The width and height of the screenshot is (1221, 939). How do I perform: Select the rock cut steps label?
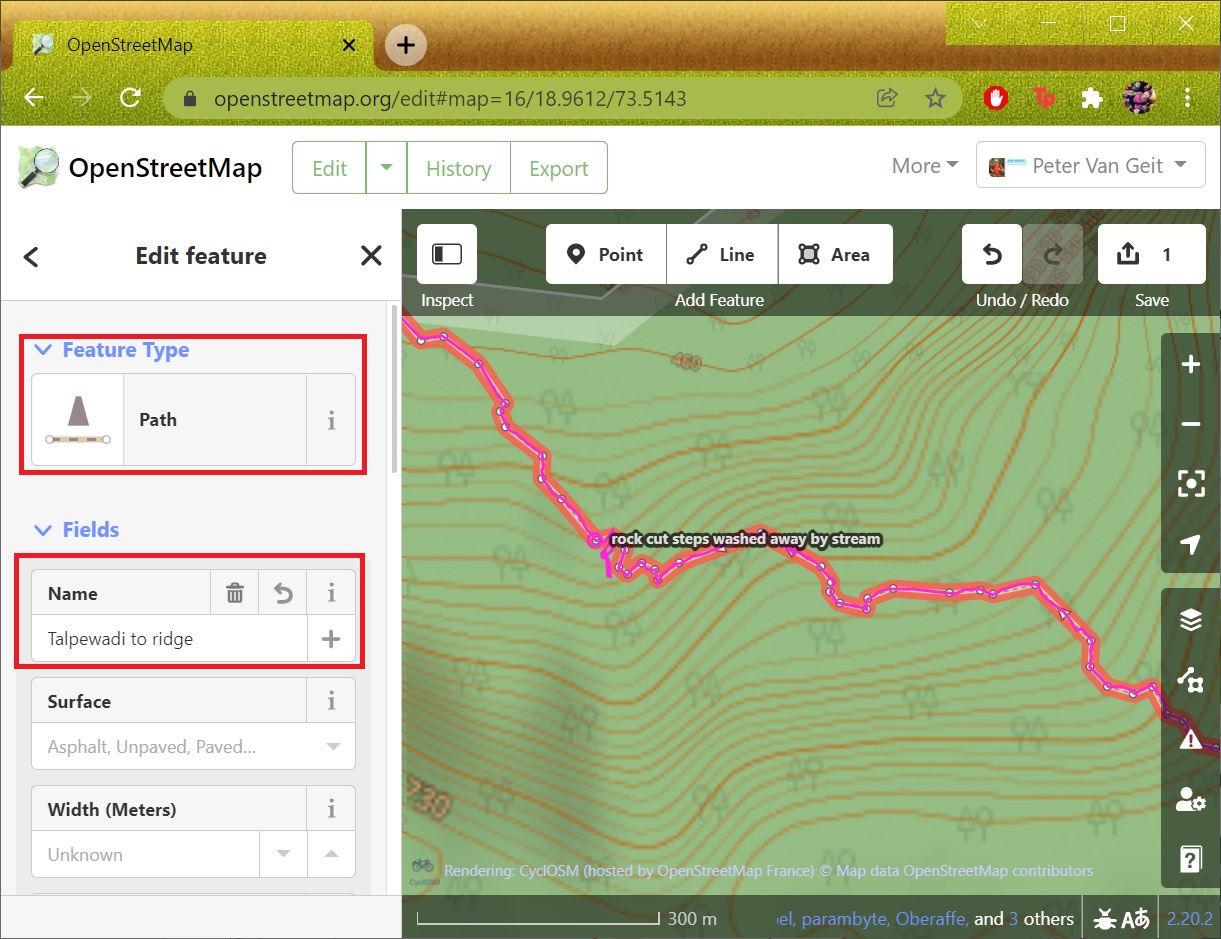(x=746, y=539)
